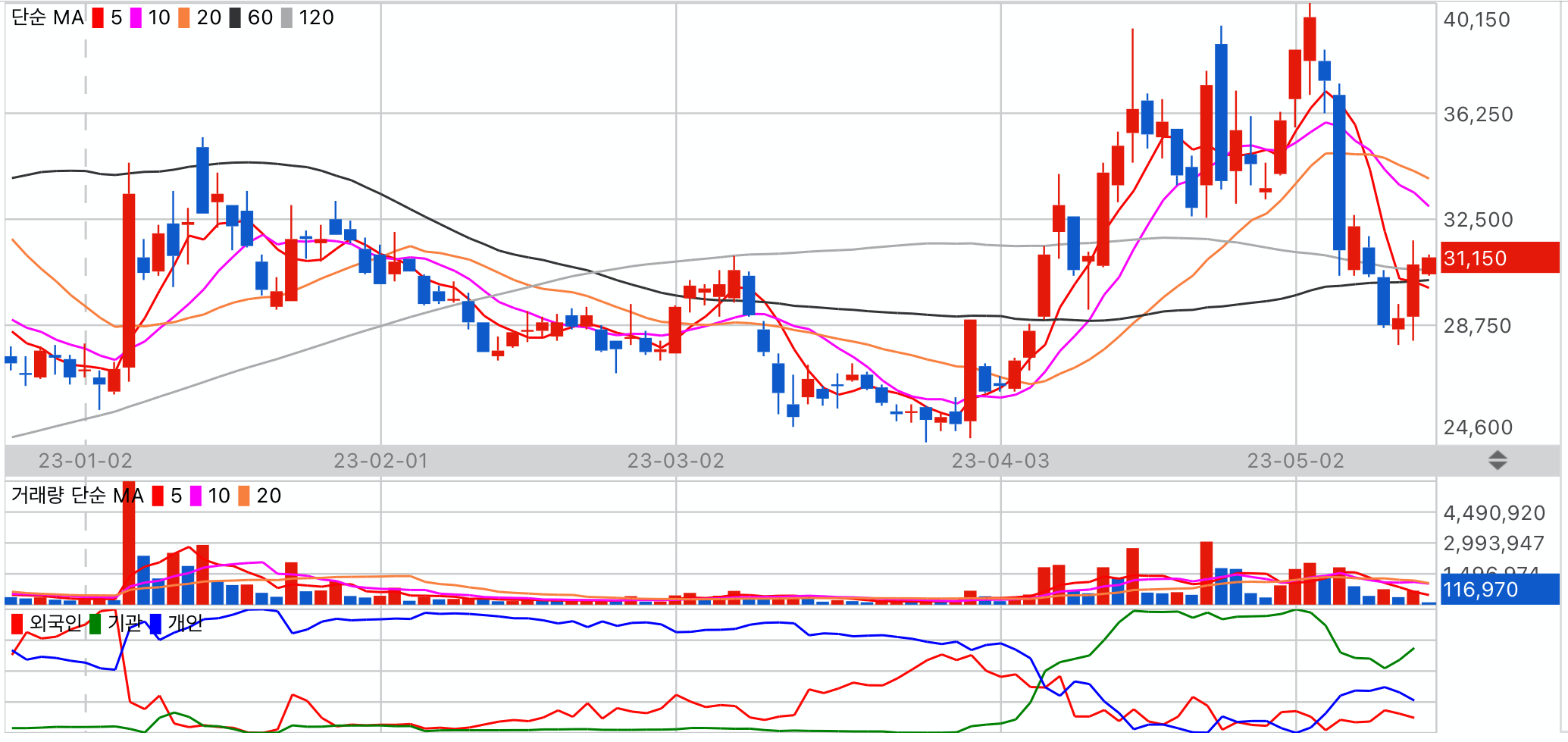Click the 24,600 price axis label
The height and width of the screenshot is (742, 1568).
(x=1479, y=427)
